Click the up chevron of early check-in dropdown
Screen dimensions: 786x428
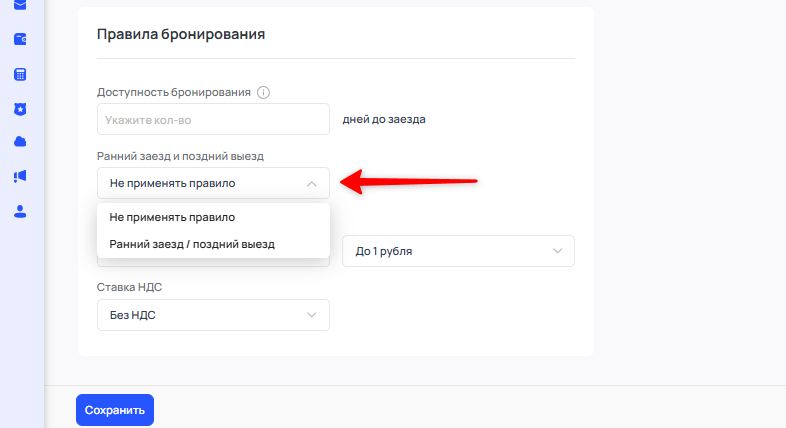tap(312, 183)
